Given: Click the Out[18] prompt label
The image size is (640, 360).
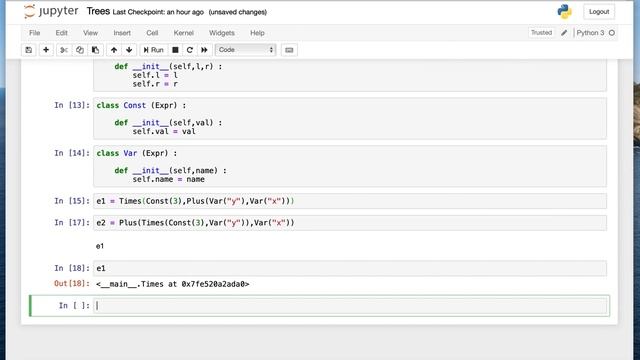Looking at the screenshot, I should pyautogui.click(x=72, y=283).
